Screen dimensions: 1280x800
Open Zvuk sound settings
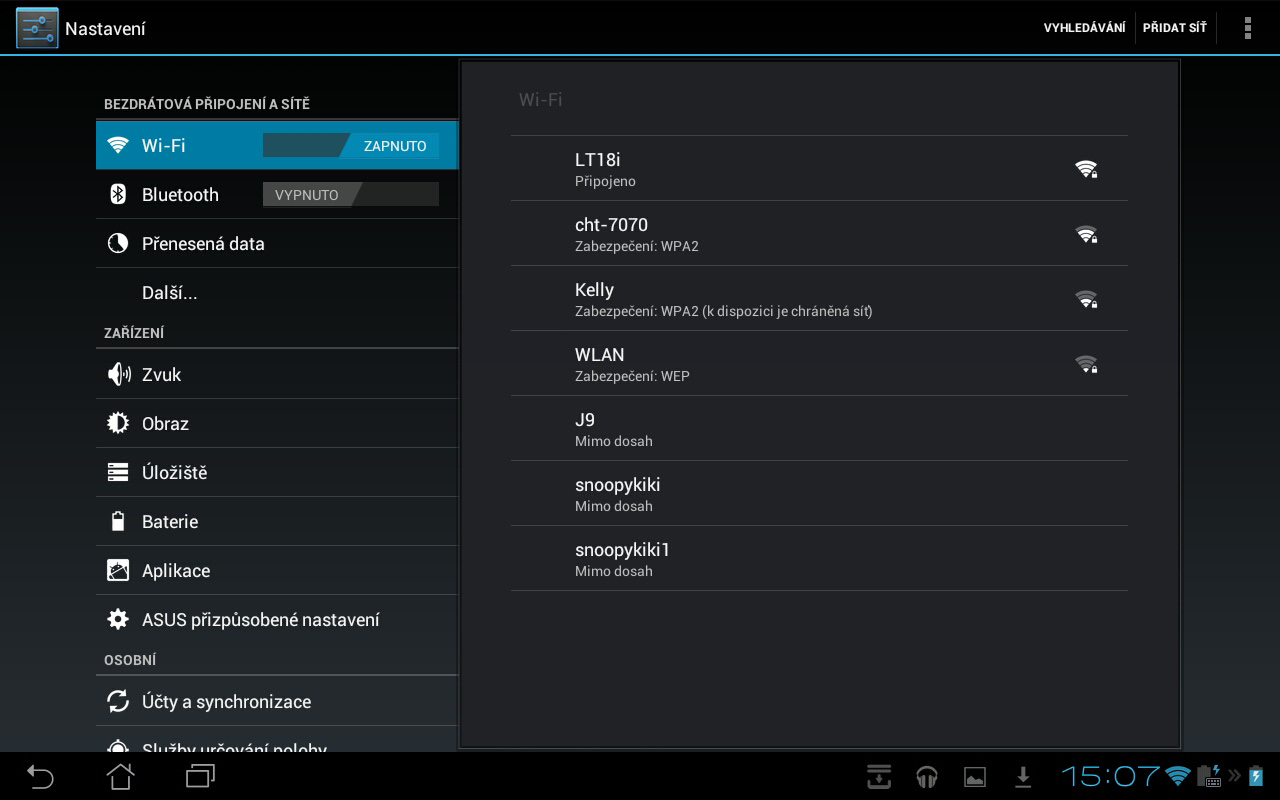pos(277,374)
